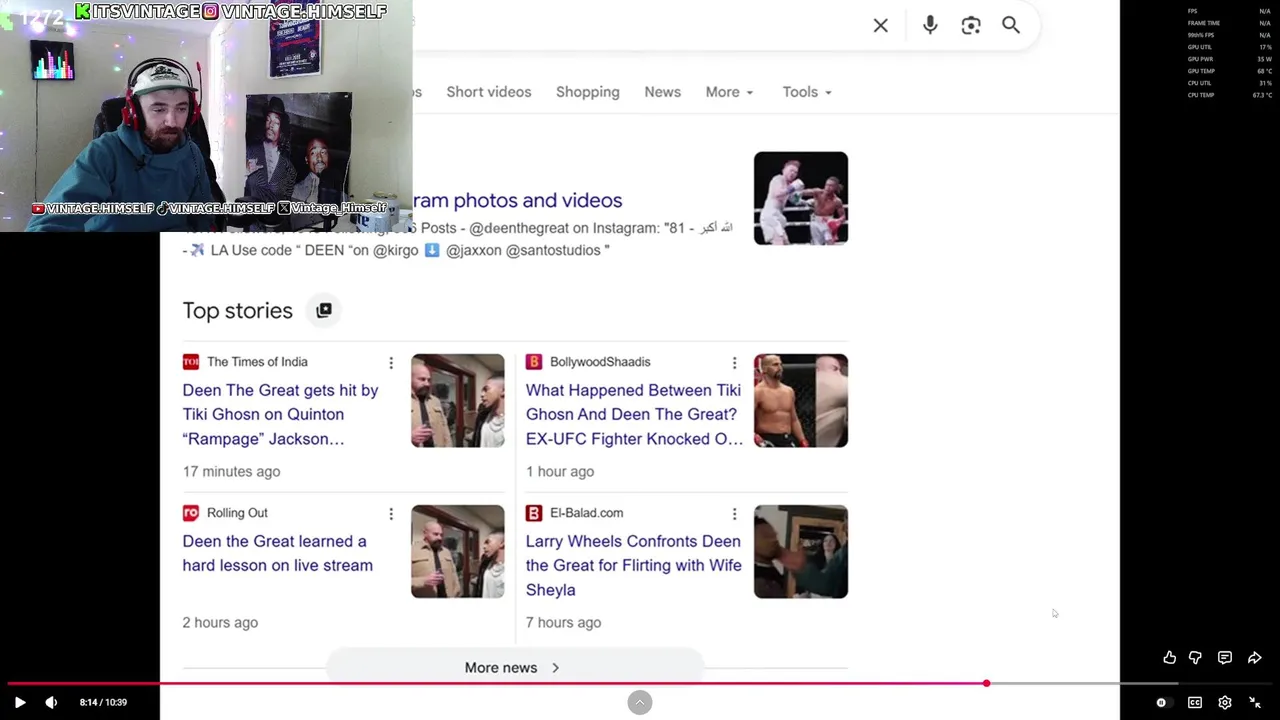The height and width of the screenshot is (720, 1280).
Task: Open Times of India story options menu
Action: (x=391, y=362)
